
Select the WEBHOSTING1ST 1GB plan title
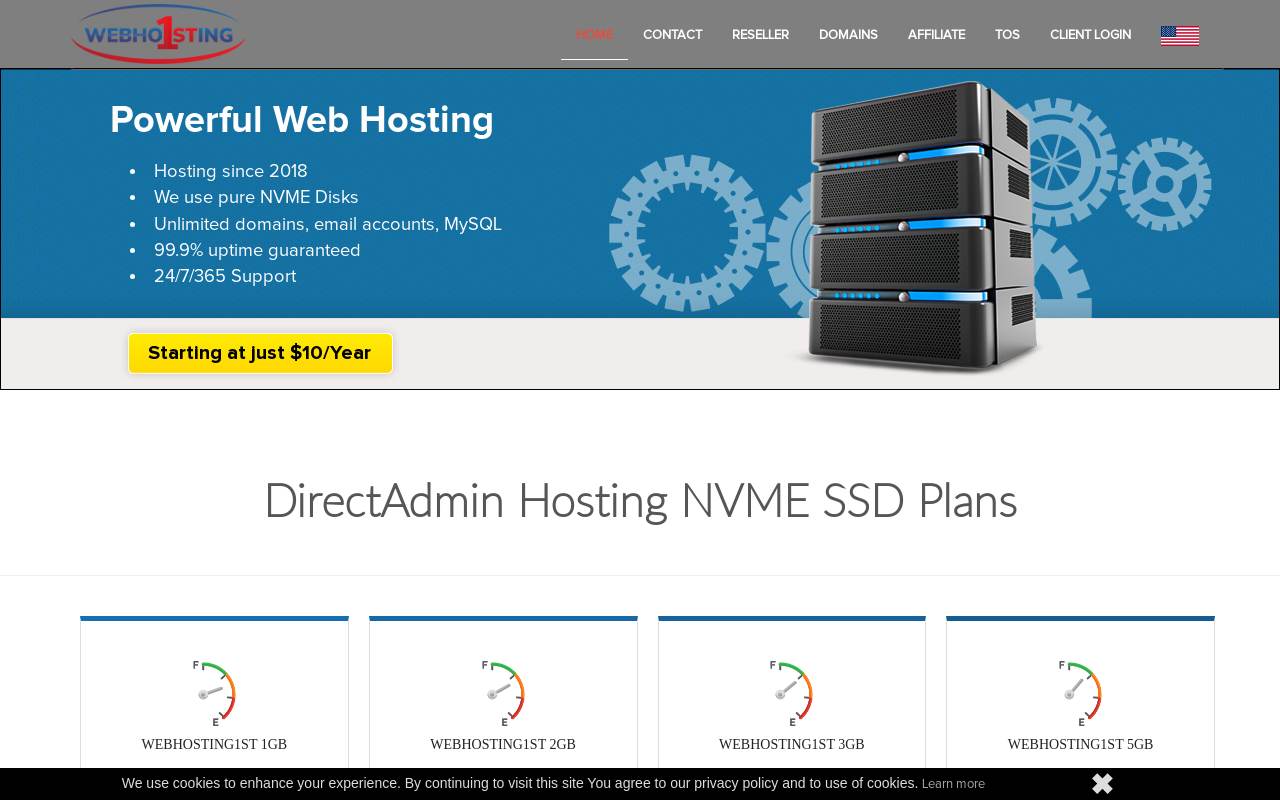(x=214, y=744)
